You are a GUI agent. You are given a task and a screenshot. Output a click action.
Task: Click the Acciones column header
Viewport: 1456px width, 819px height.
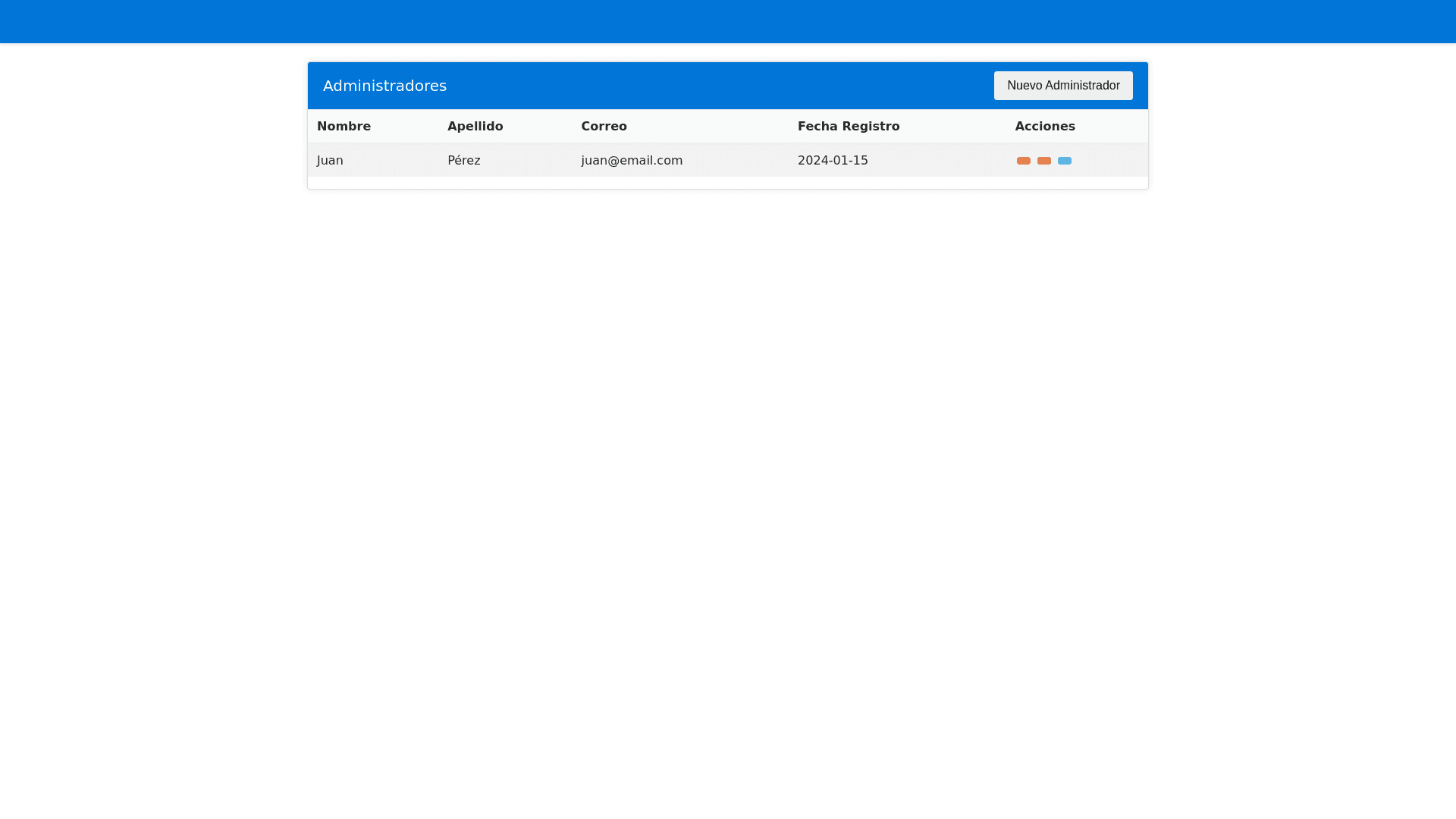click(1044, 127)
